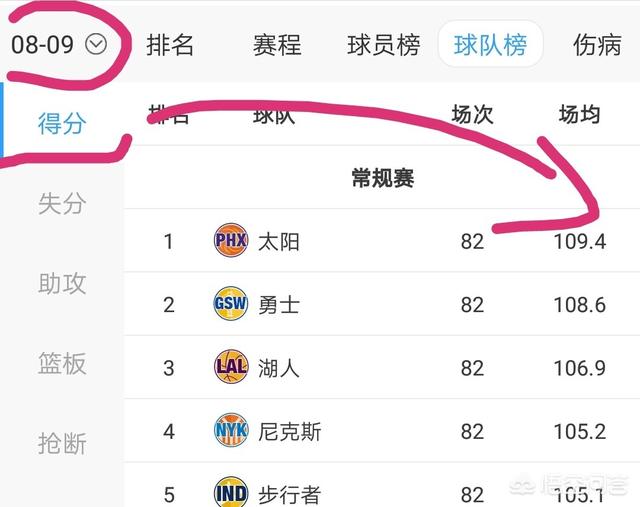Select 得分 in the sidebar
Screen dimensions: 640x507
62,123
